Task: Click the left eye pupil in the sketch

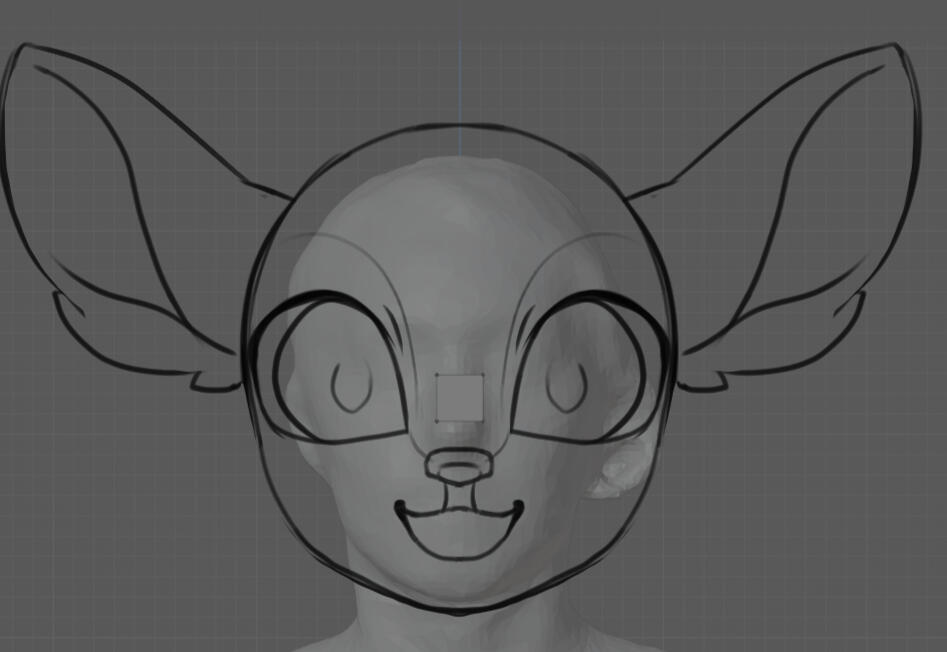Action: point(351,388)
